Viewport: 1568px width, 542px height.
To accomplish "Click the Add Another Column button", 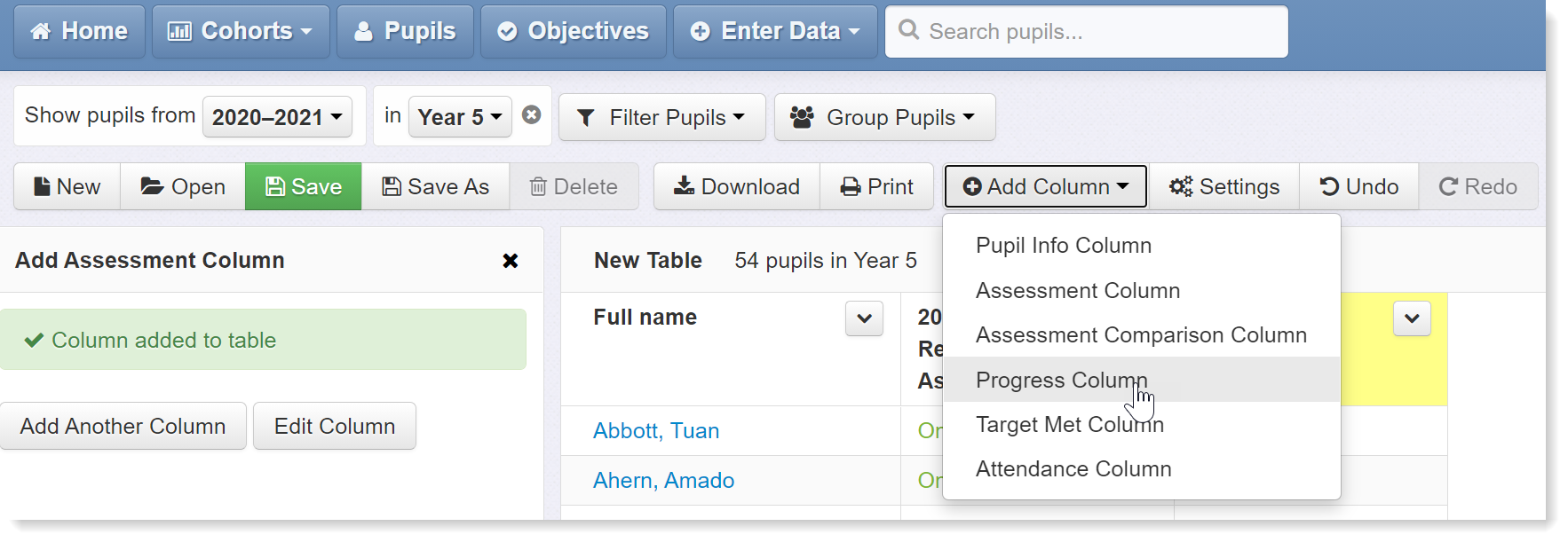I will tap(123, 426).
